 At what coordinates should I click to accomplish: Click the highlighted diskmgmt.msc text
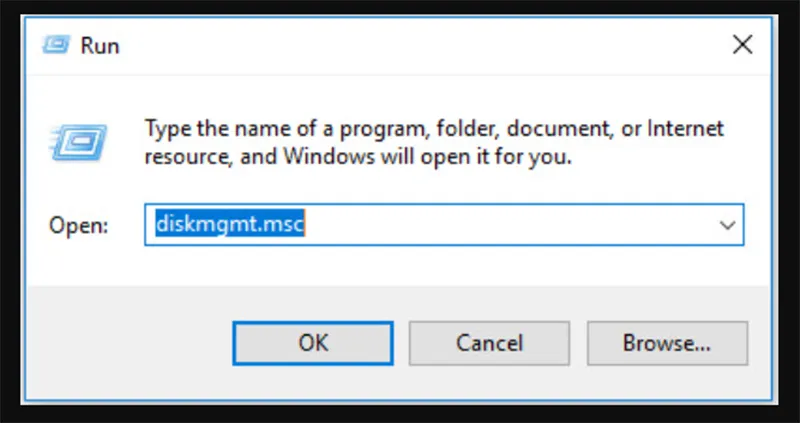tap(230, 224)
